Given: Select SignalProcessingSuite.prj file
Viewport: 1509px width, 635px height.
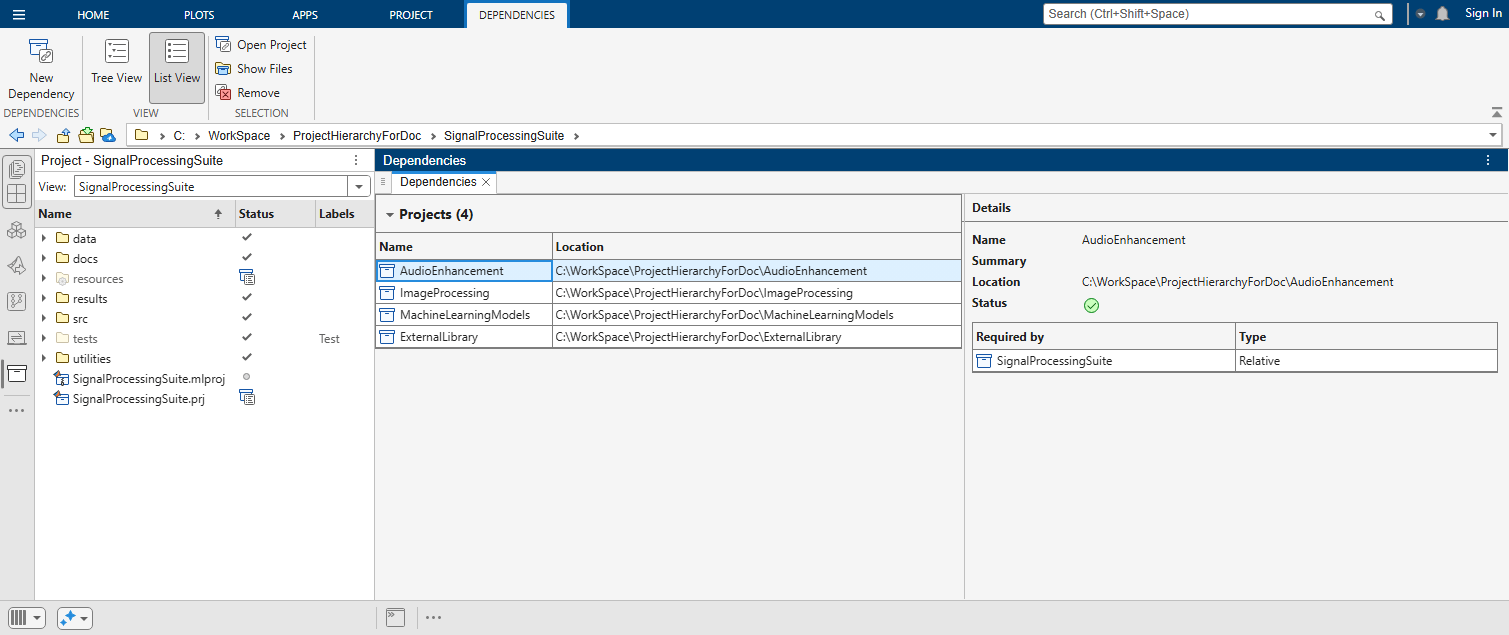Looking at the screenshot, I should point(139,399).
